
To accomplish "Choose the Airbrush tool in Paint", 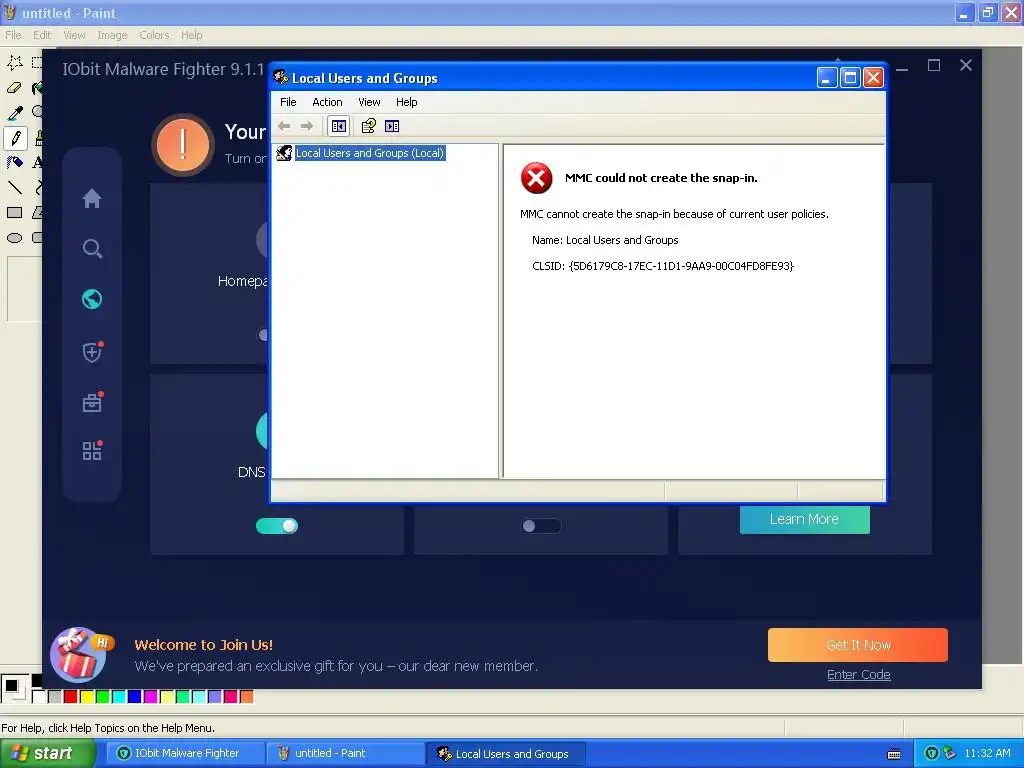I will tap(15, 163).
